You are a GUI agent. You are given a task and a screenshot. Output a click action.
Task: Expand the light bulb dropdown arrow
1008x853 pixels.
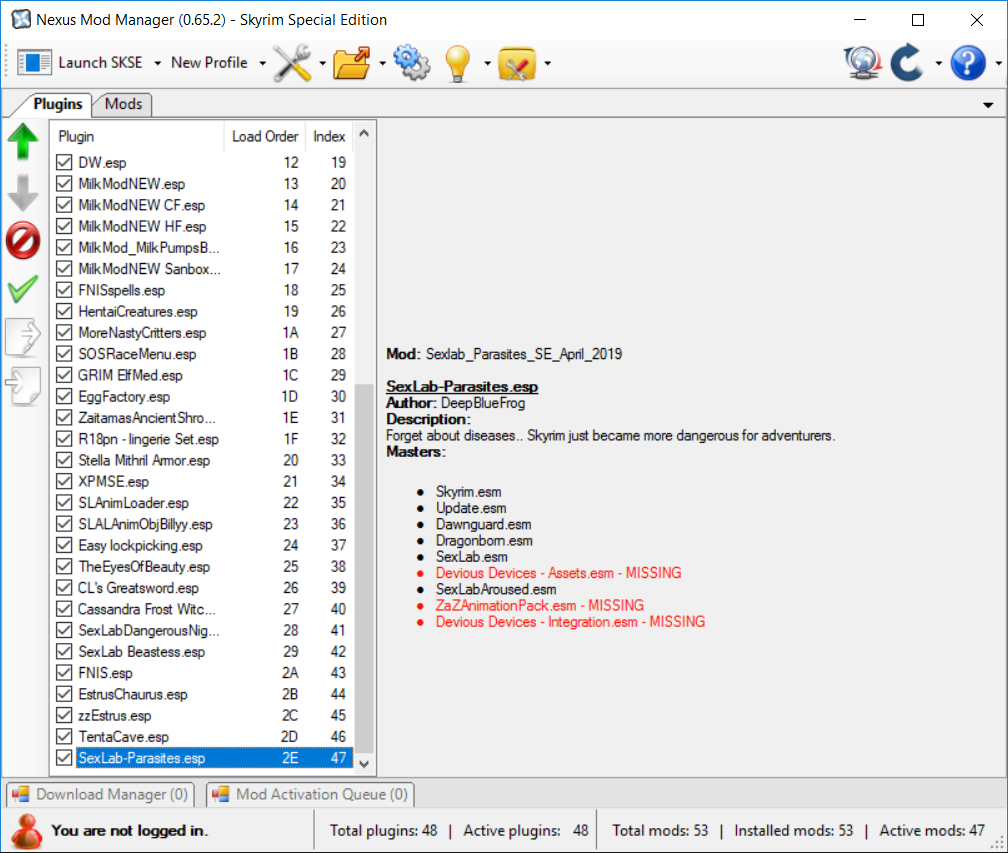pyautogui.click(x=487, y=63)
